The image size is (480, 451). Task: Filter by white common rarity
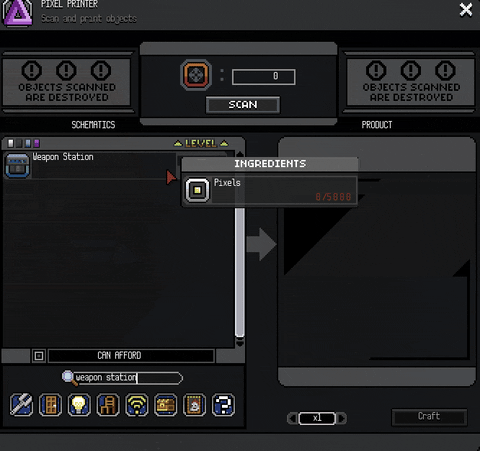pos(11,143)
